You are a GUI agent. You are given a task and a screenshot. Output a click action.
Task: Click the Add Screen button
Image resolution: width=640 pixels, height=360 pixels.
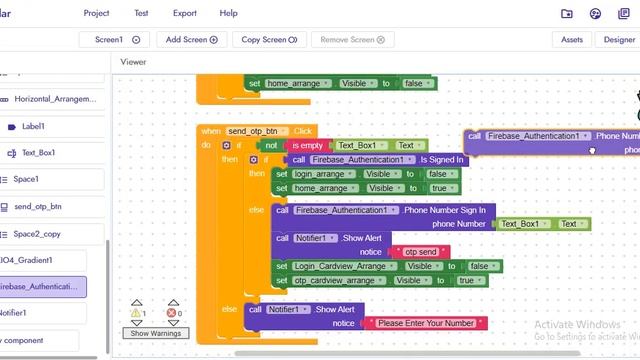(x=191, y=40)
